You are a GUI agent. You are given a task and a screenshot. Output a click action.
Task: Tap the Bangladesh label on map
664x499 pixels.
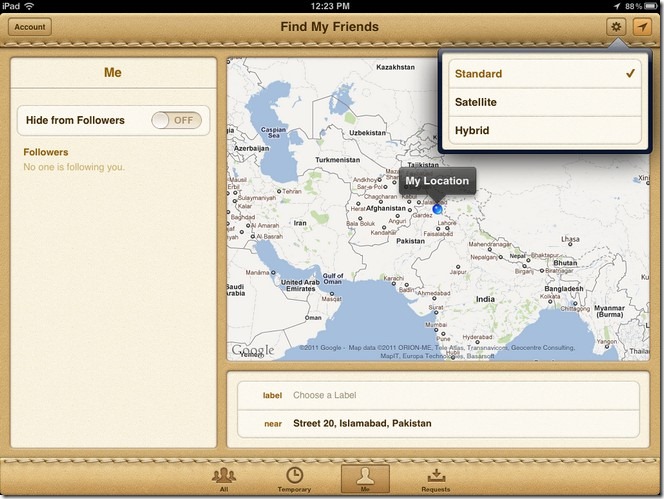pos(564,288)
